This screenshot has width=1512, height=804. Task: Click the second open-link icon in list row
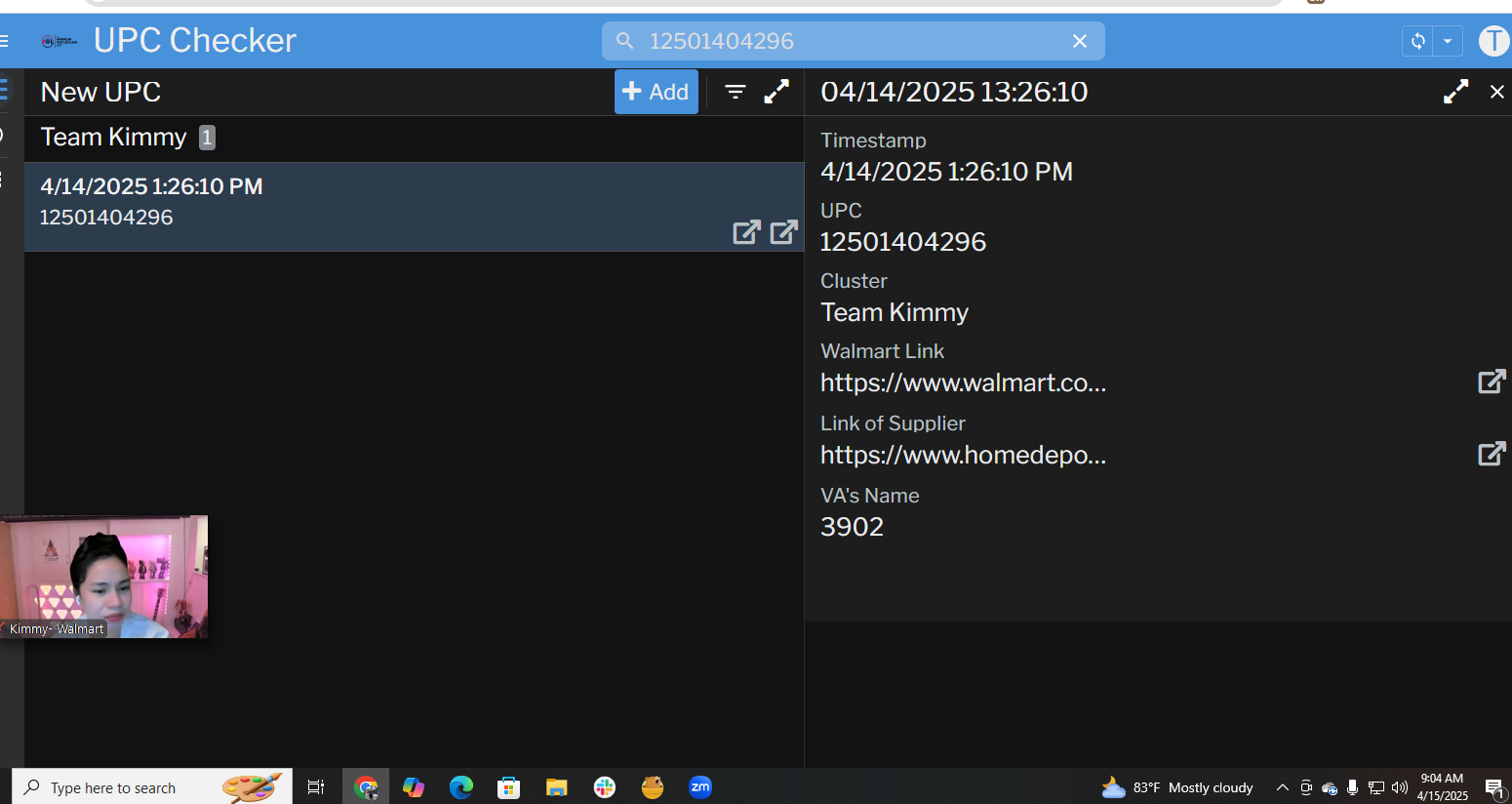pyautogui.click(x=783, y=232)
